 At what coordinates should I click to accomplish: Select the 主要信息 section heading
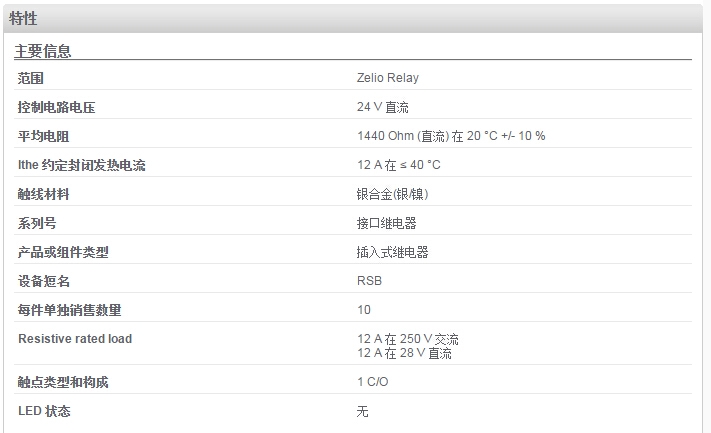pos(43,51)
